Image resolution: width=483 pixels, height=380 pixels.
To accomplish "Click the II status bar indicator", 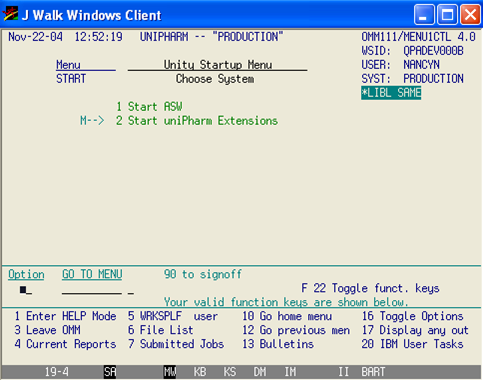I will [x=344, y=372].
